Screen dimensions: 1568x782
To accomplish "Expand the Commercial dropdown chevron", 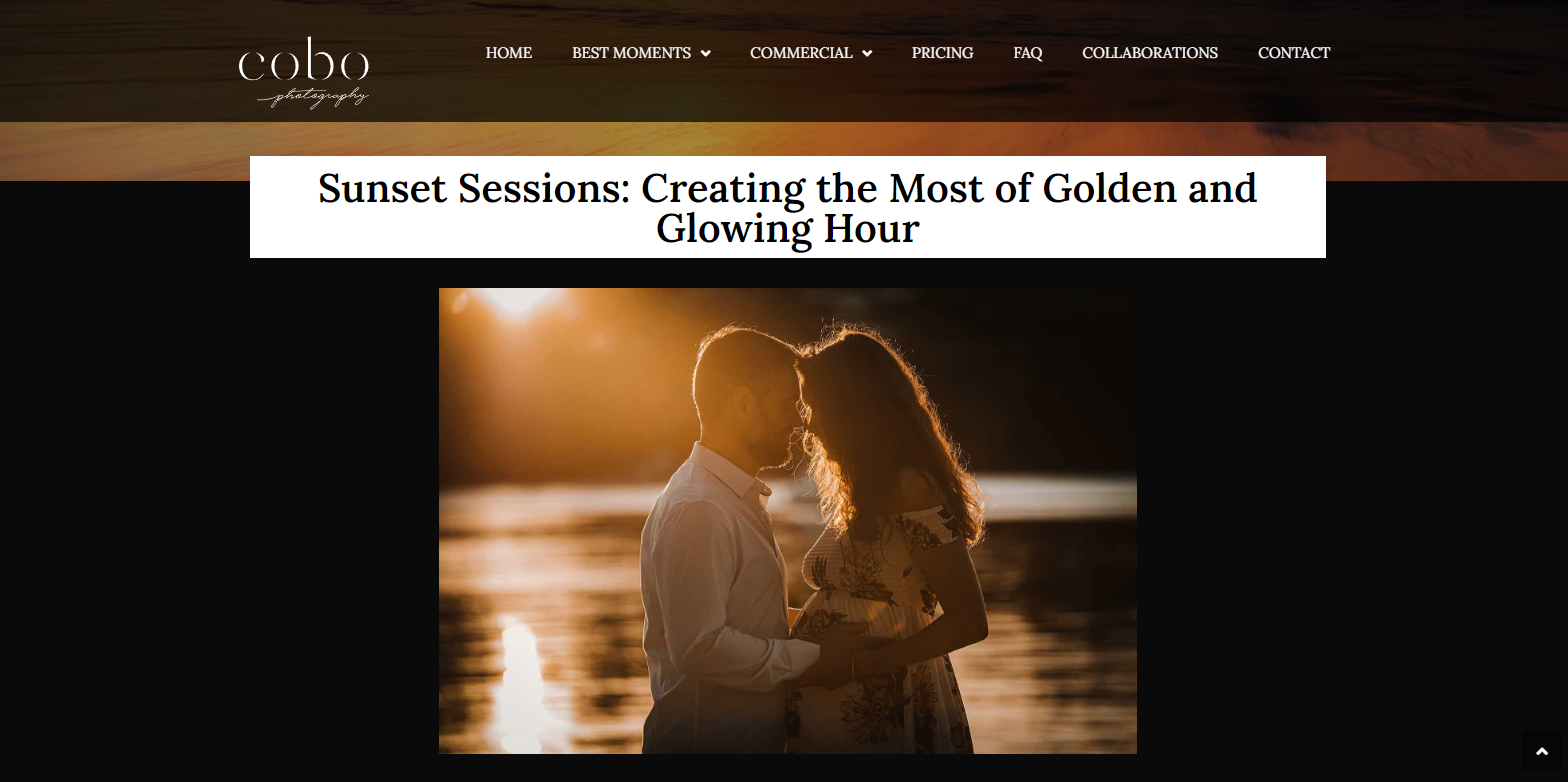I will pyautogui.click(x=867, y=53).
